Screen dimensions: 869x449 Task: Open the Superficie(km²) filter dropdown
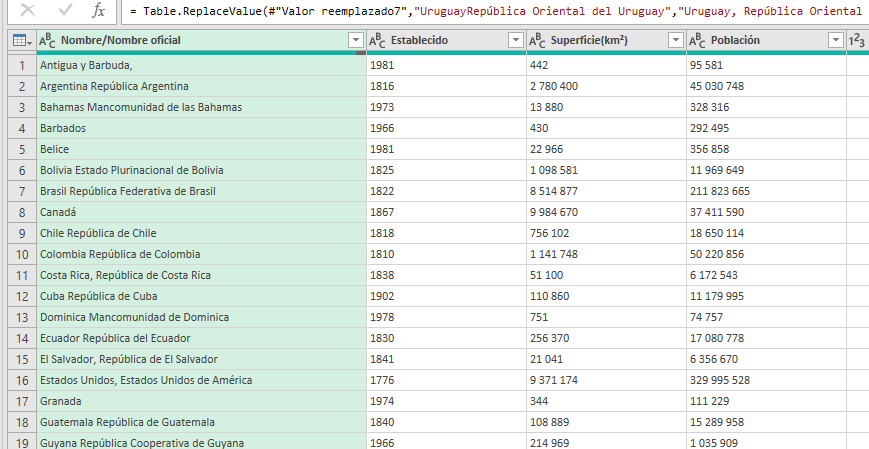(x=675, y=40)
